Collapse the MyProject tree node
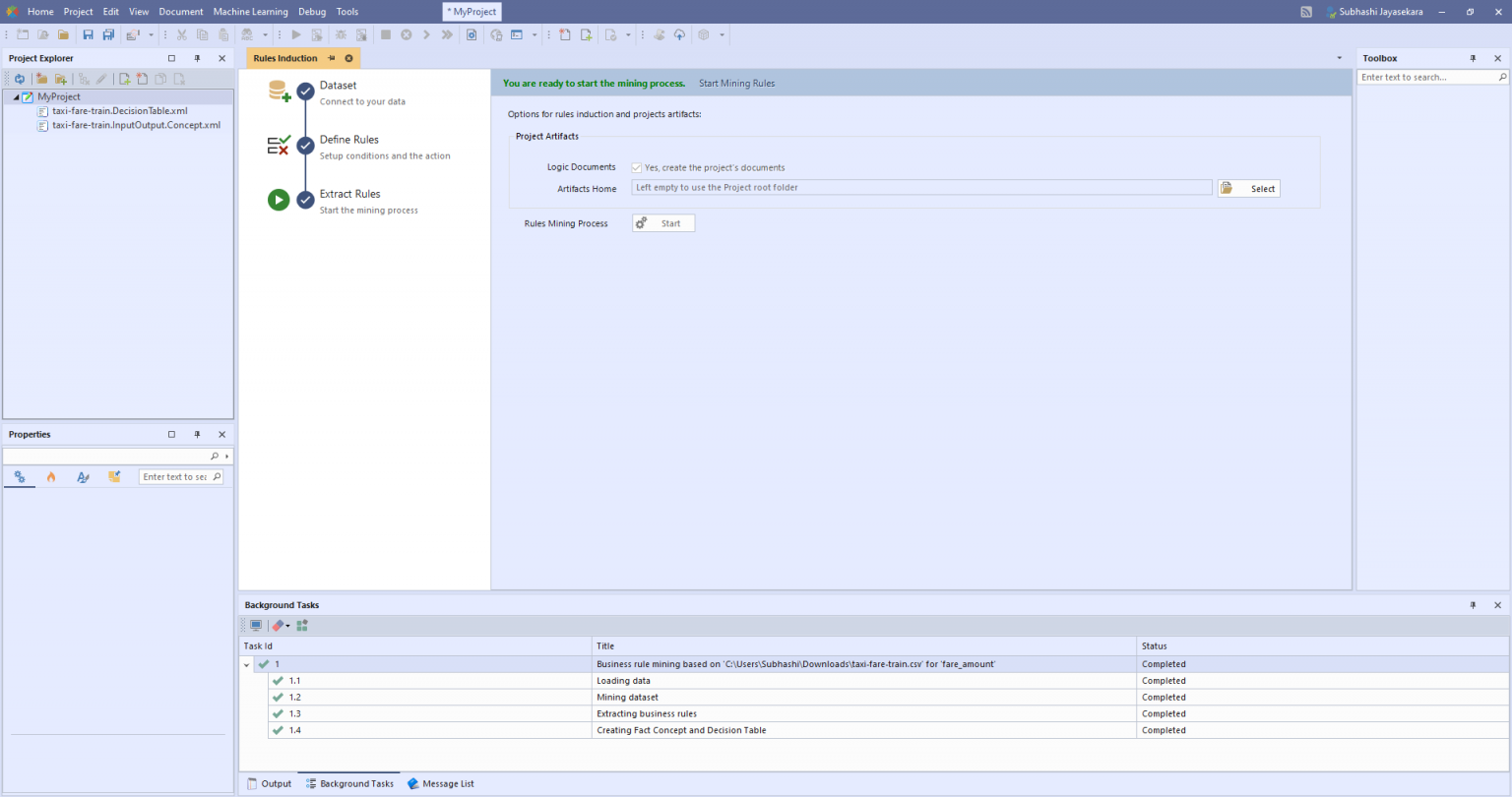 [x=16, y=97]
